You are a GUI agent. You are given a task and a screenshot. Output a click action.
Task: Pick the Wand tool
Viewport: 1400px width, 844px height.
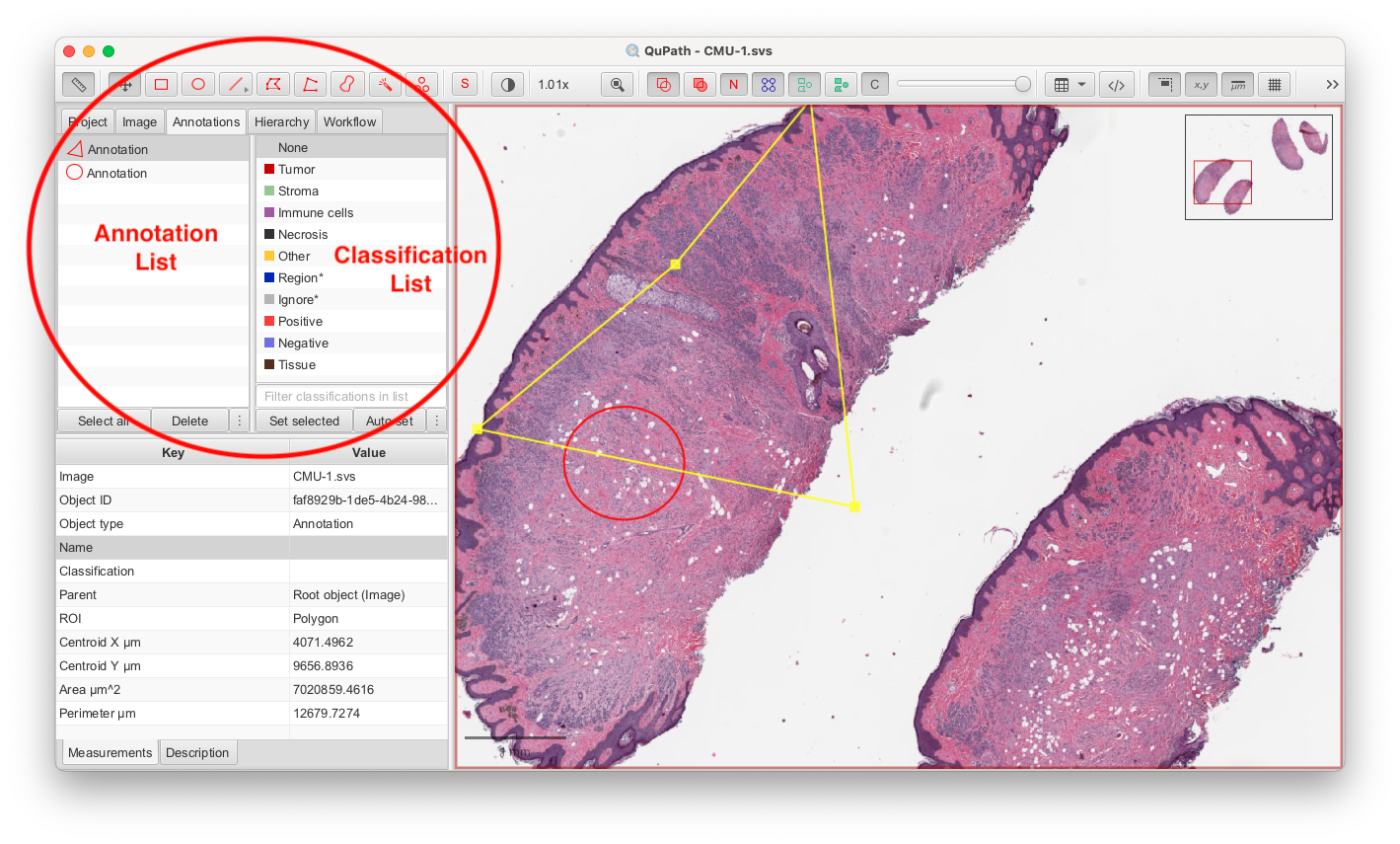[x=385, y=84]
